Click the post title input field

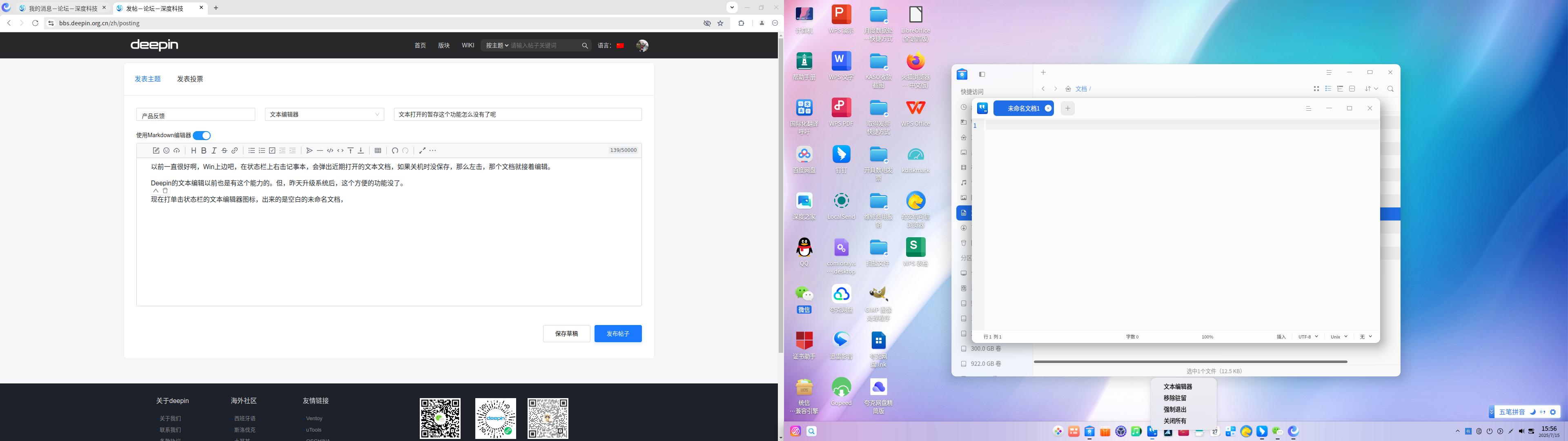pos(517,114)
